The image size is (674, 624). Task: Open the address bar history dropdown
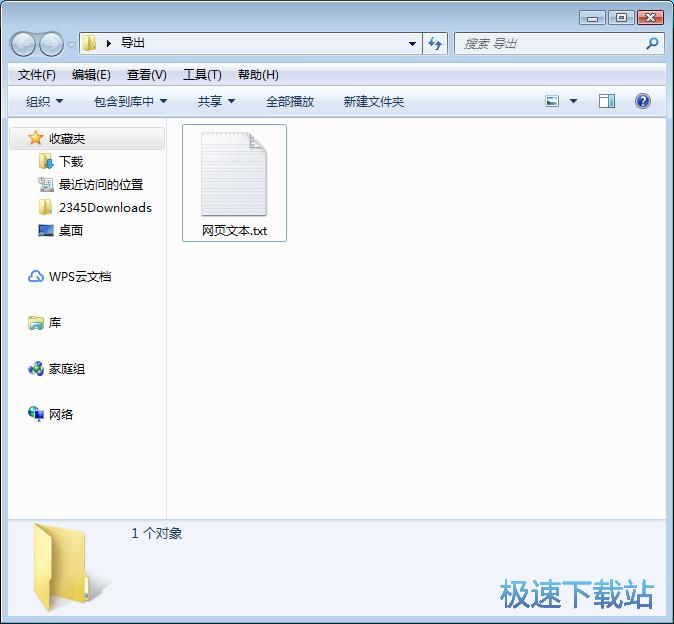[x=412, y=43]
